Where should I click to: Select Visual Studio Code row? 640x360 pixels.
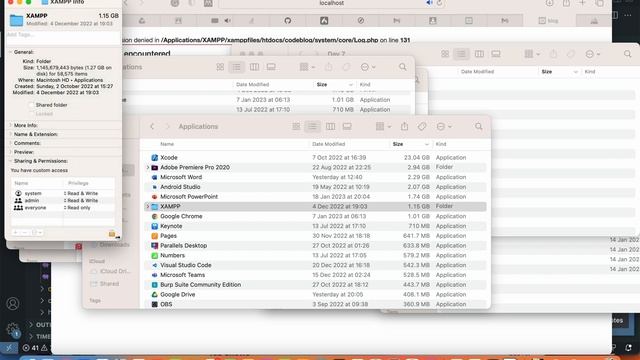point(316,265)
